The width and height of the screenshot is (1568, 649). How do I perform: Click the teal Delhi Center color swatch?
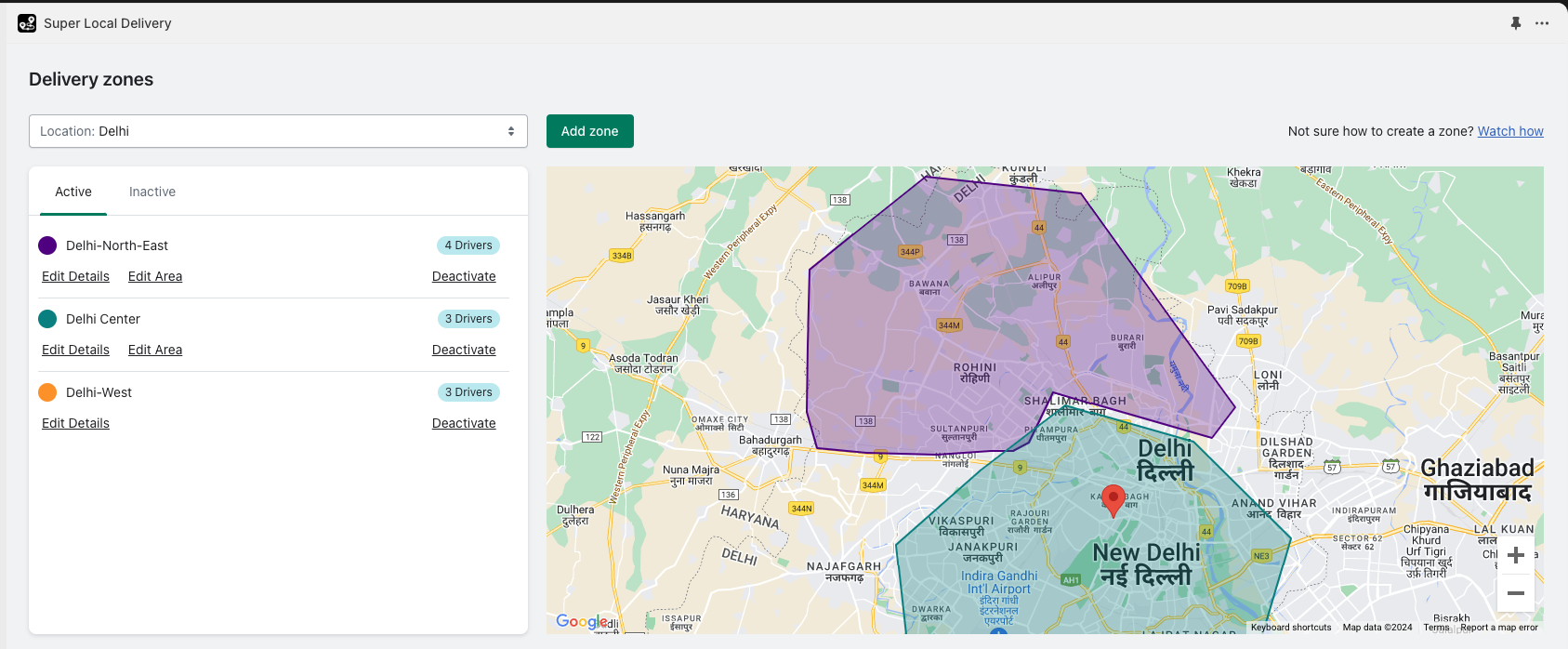coord(47,319)
